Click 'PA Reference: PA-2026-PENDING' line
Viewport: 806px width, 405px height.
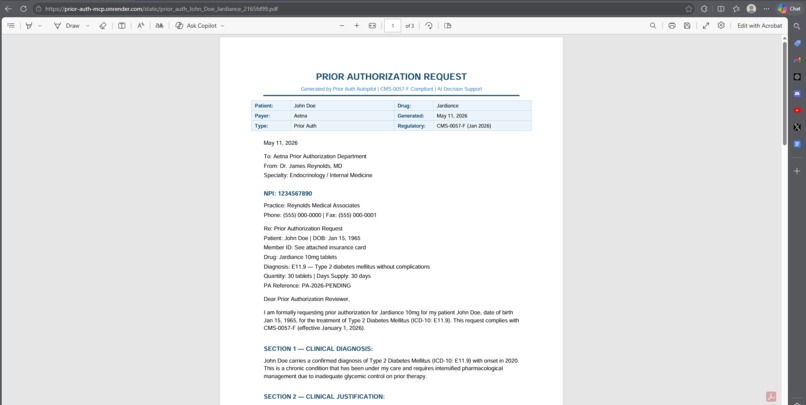pos(307,286)
